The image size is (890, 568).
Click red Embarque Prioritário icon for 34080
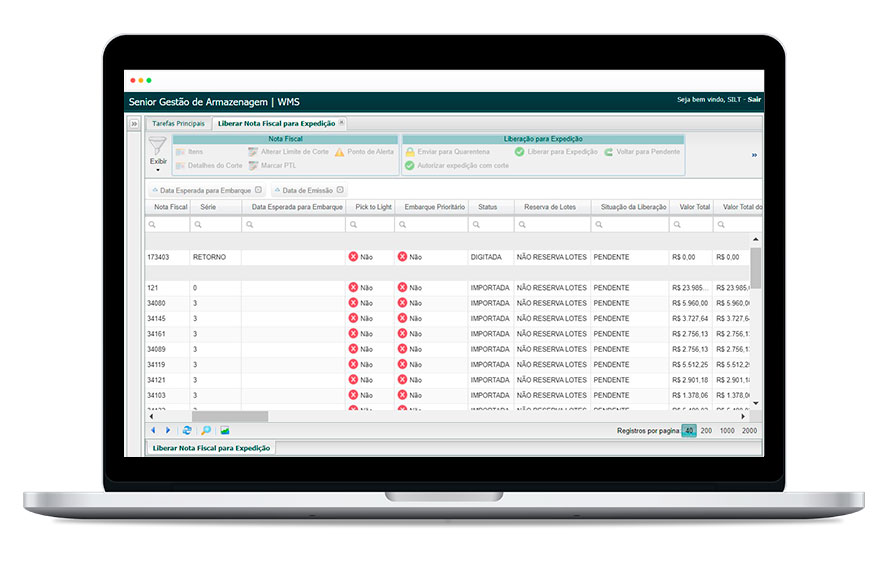[x=402, y=303]
